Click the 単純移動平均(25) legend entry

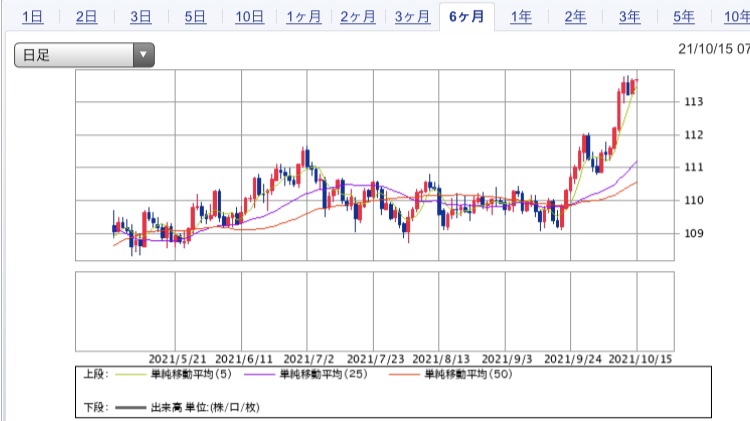click(323, 375)
